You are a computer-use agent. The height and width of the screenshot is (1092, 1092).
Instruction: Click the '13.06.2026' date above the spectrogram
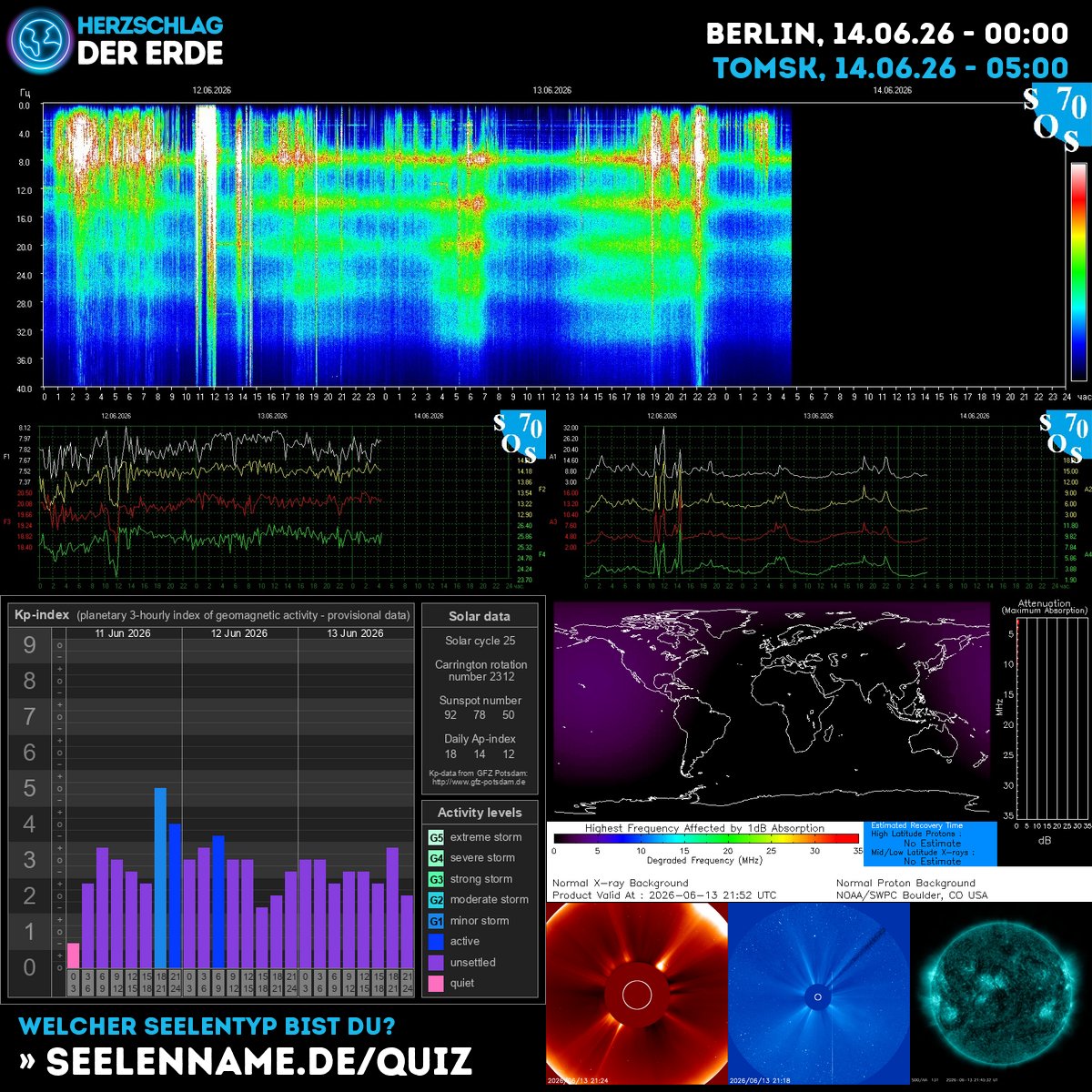pos(551,90)
